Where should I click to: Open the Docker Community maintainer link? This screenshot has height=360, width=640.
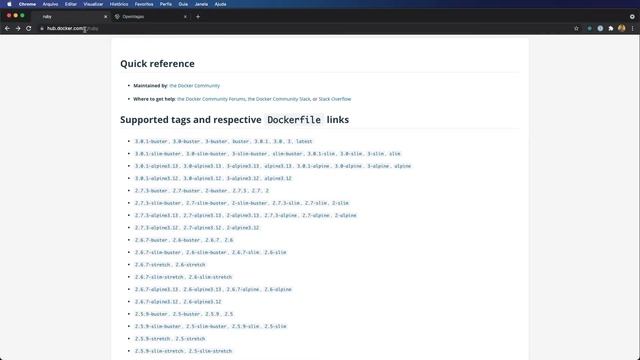[x=194, y=86]
